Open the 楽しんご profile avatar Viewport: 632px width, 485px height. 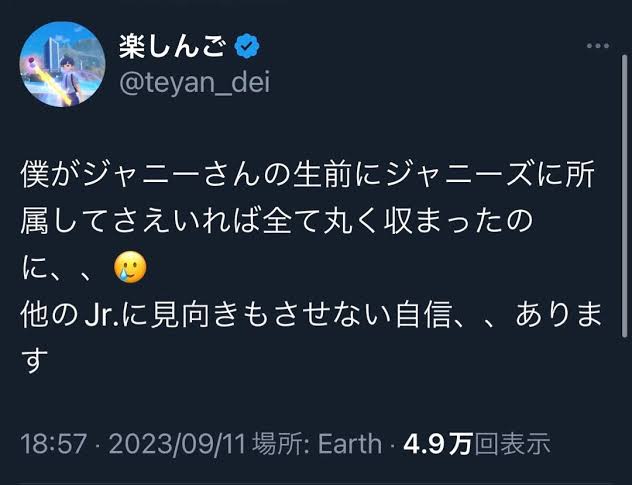pos(62,64)
